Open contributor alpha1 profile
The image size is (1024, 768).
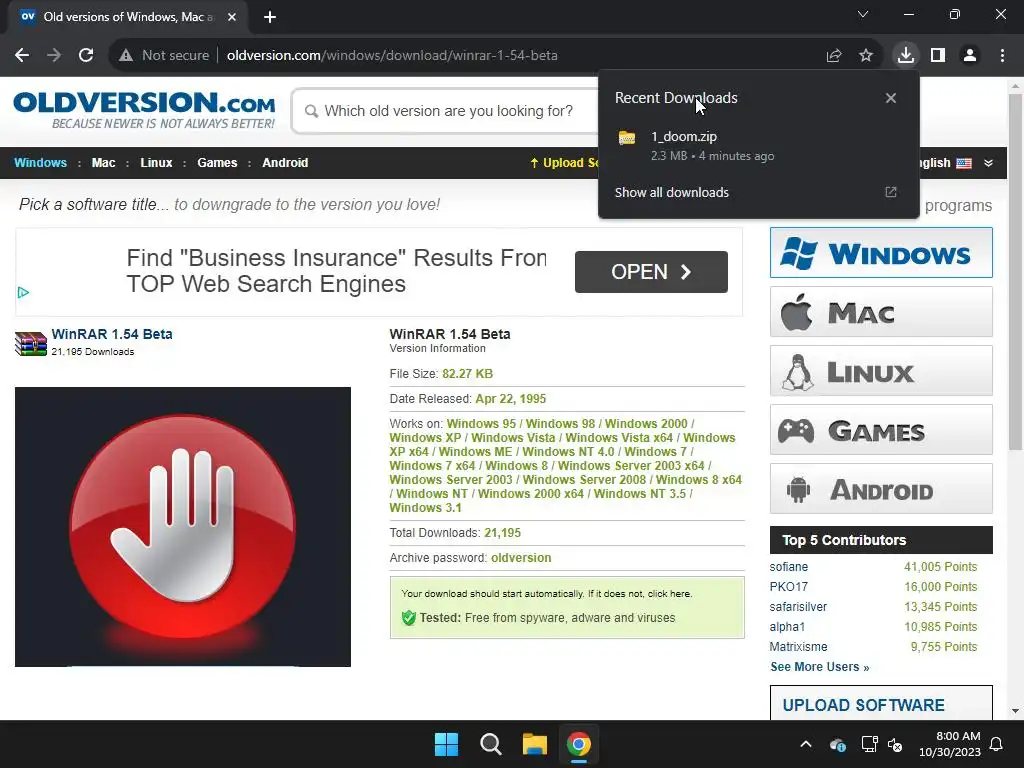[x=787, y=627]
